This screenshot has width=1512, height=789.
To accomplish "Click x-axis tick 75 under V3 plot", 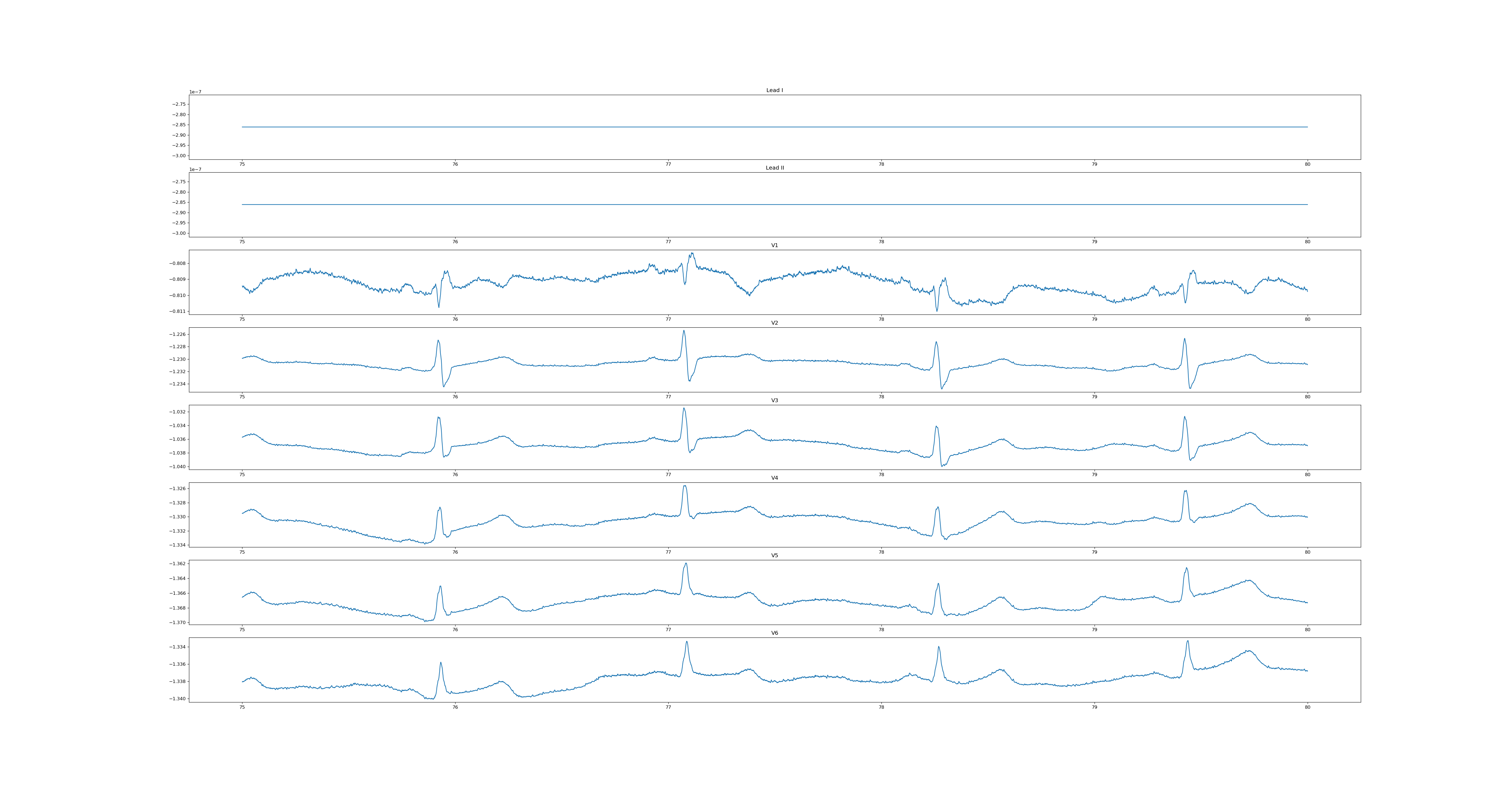I will pos(242,474).
